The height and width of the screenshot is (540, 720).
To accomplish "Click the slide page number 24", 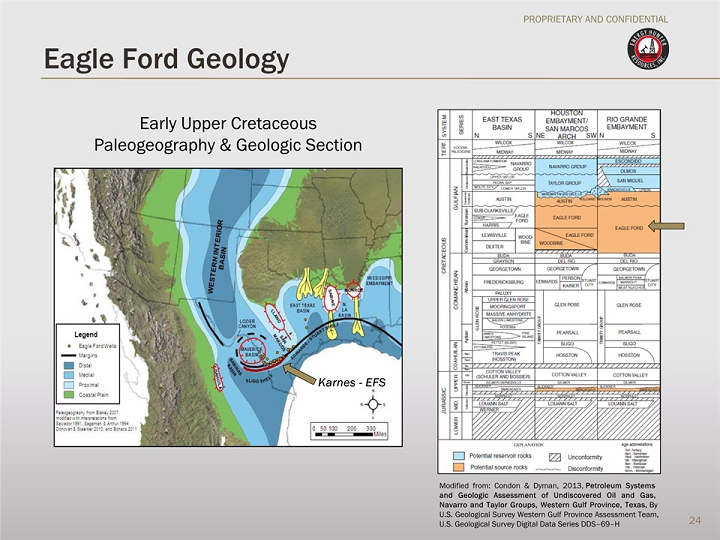I will 694,520.
